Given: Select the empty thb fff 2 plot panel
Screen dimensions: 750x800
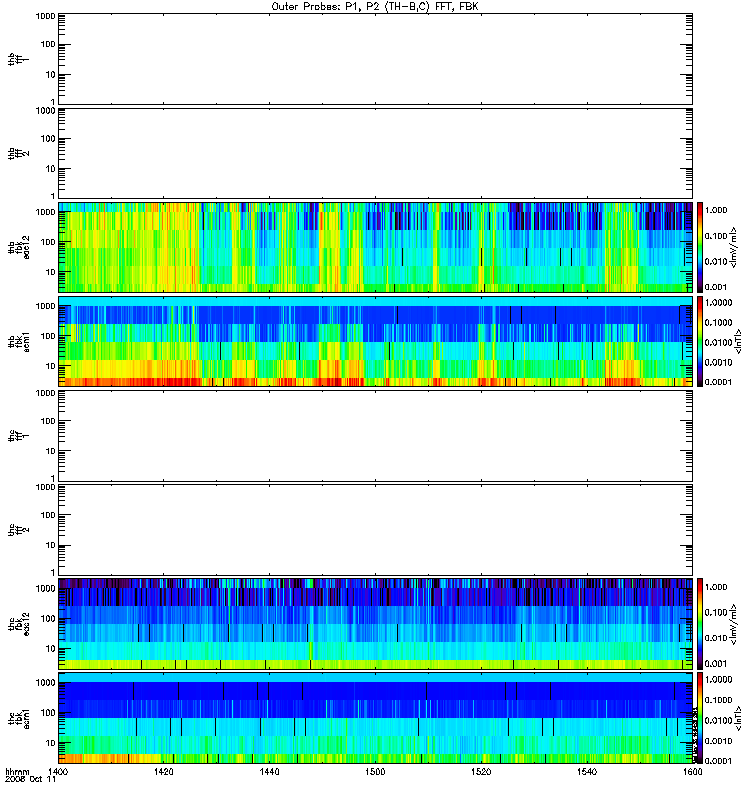Looking at the screenshot, I should tap(375, 153).
